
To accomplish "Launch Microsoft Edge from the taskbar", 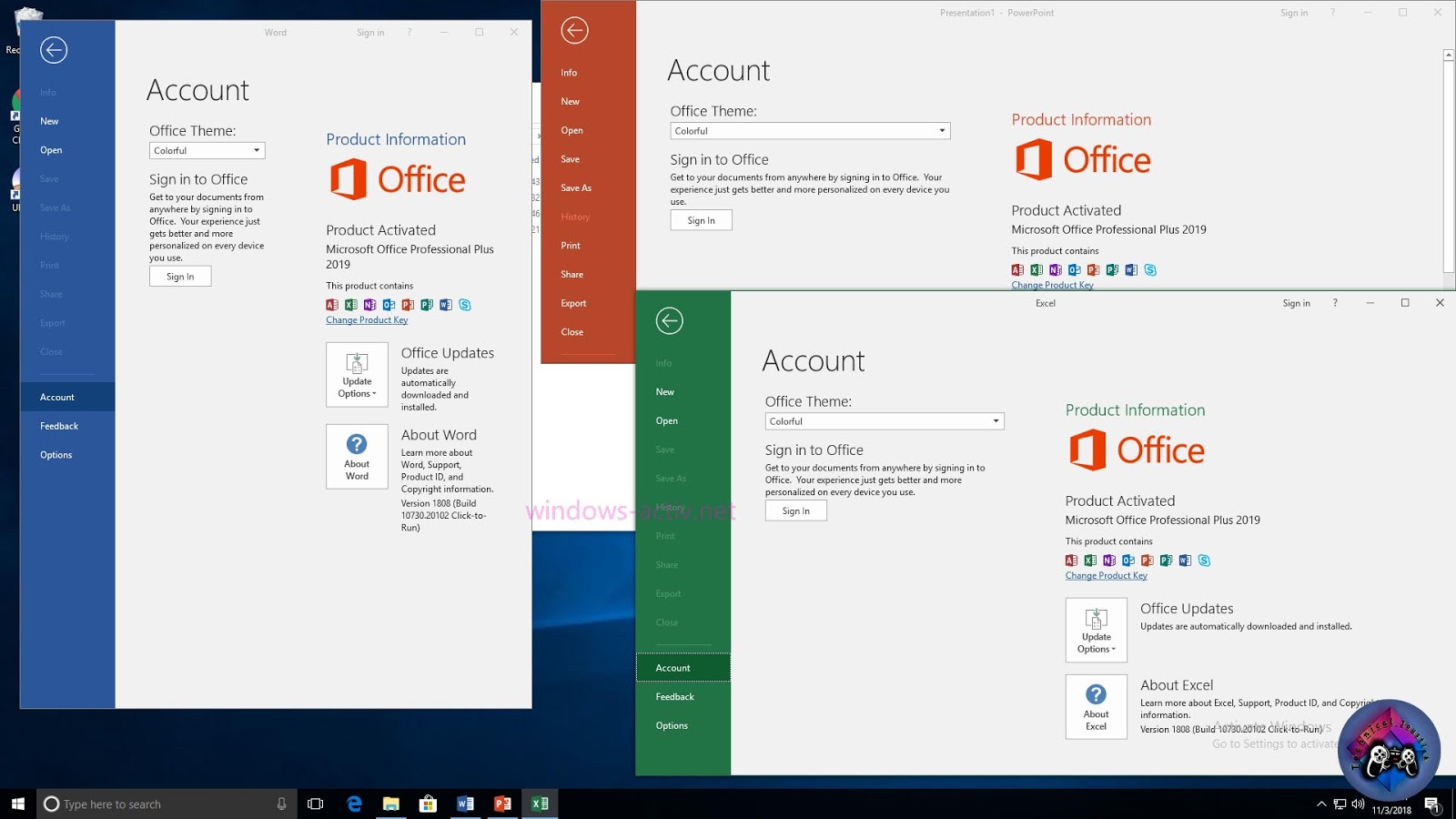I will click(x=354, y=804).
